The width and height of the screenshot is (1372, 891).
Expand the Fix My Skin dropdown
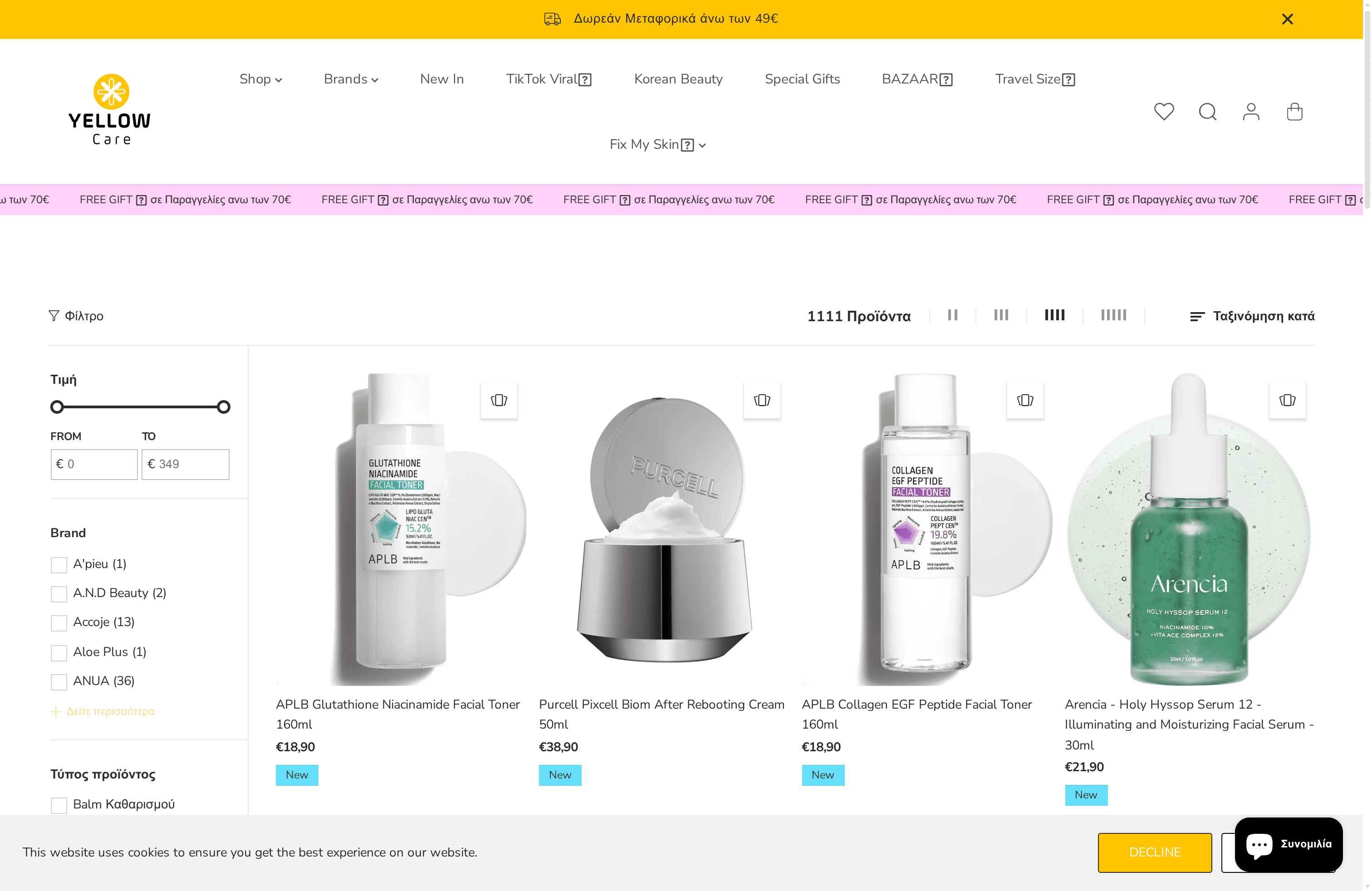coord(657,144)
